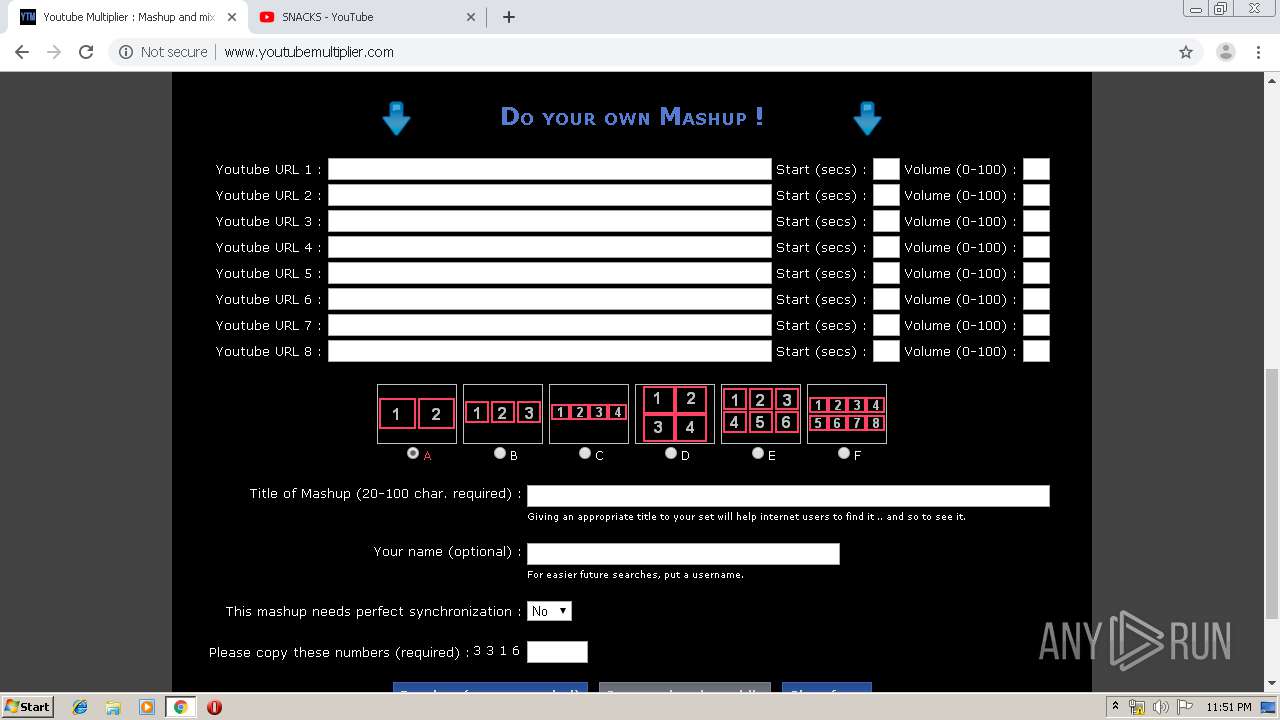This screenshot has height=720, width=1280.
Task: Select layout C thumbnail with 4 in row
Action: point(589,414)
